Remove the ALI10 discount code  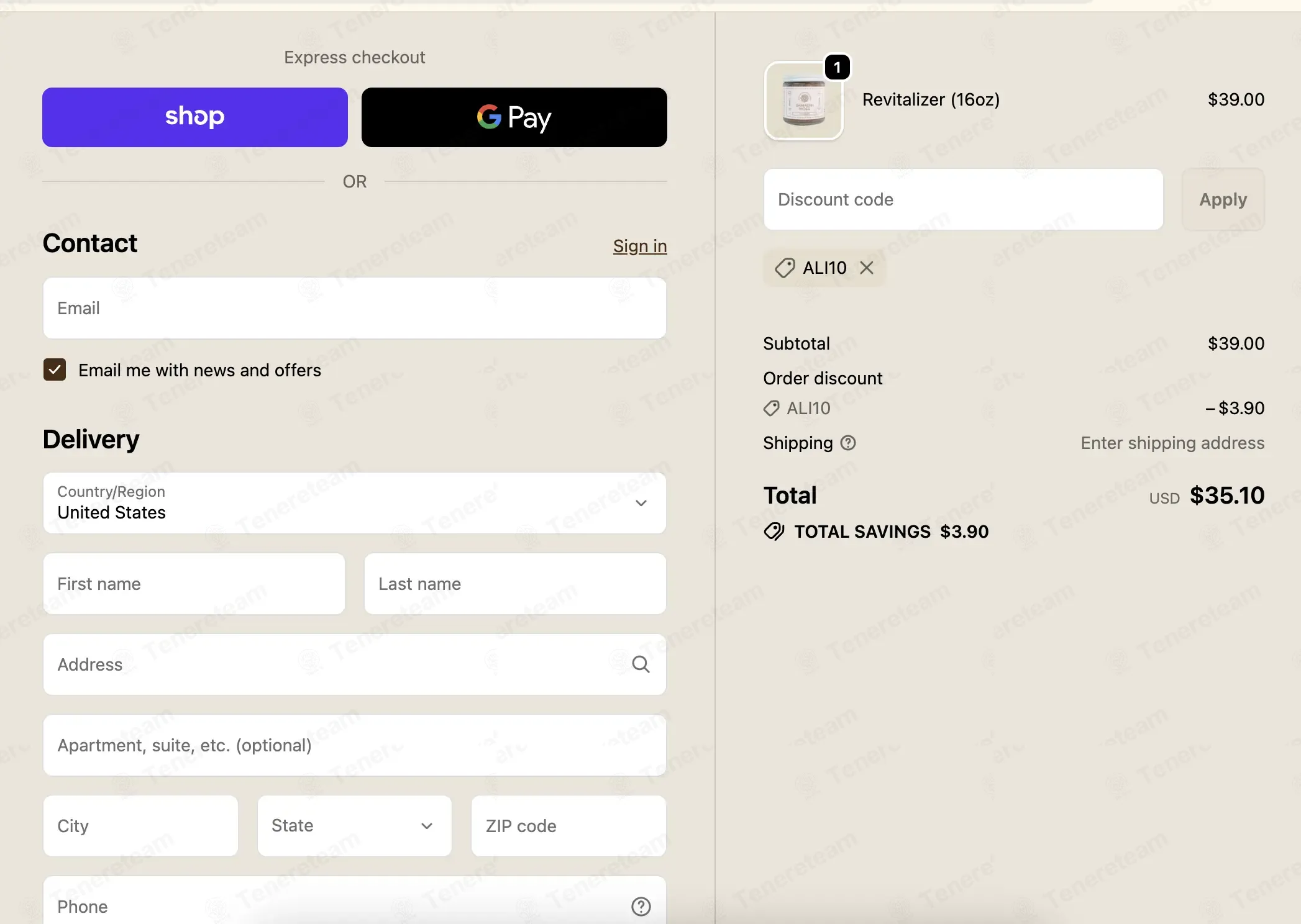pos(867,268)
